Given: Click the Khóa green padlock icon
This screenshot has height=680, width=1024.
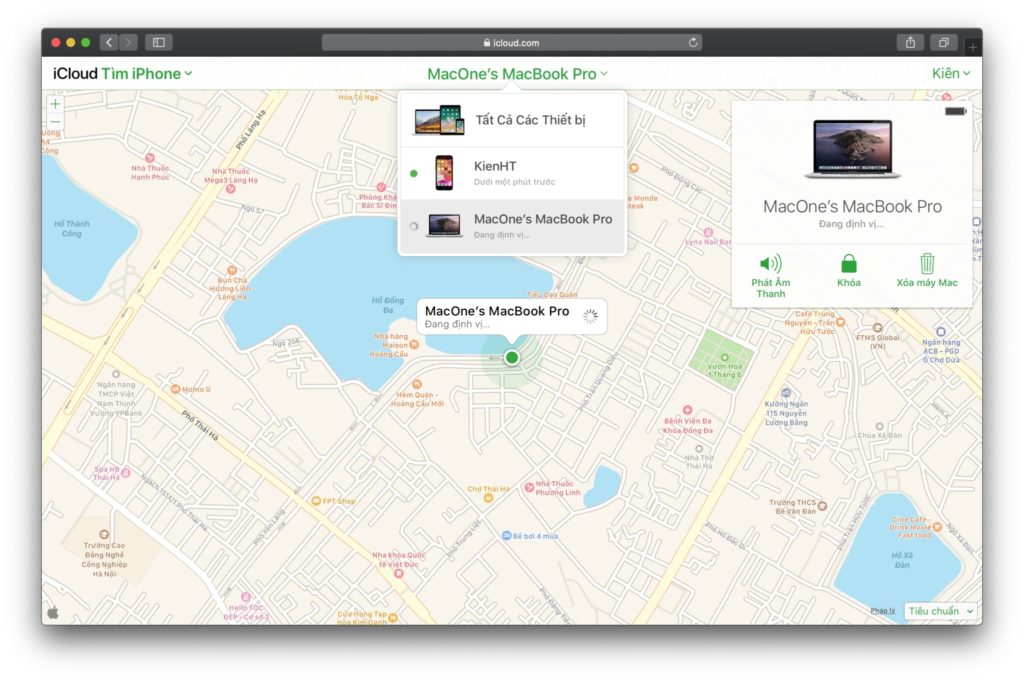Looking at the screenshot, I should point(848,264).
